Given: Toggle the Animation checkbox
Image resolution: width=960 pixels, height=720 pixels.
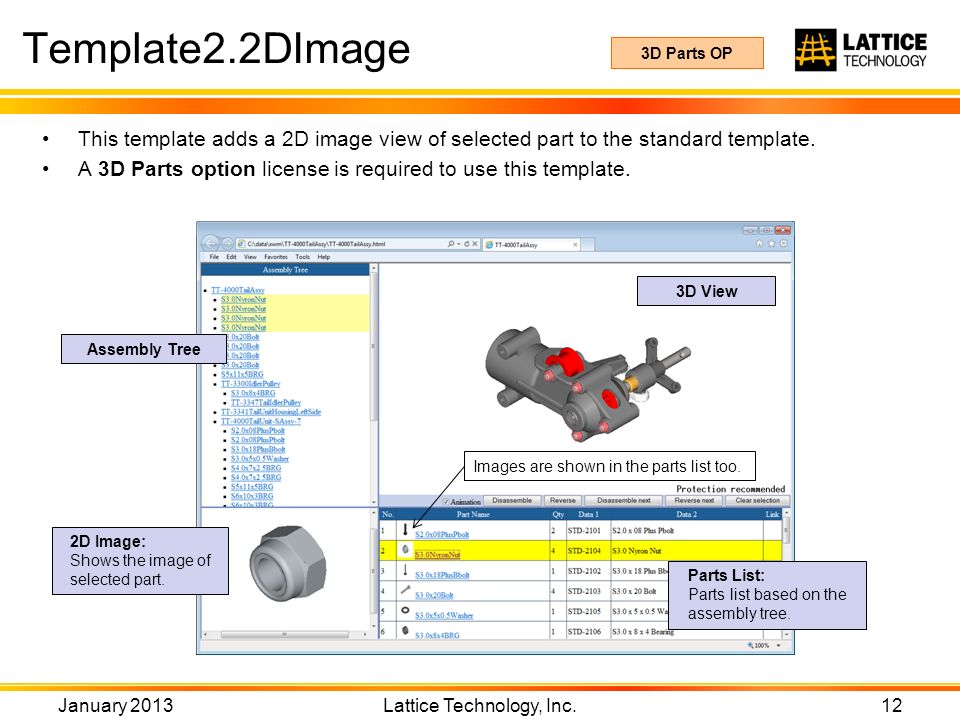Looking at the screenshot, I should [x=446, y=501].
